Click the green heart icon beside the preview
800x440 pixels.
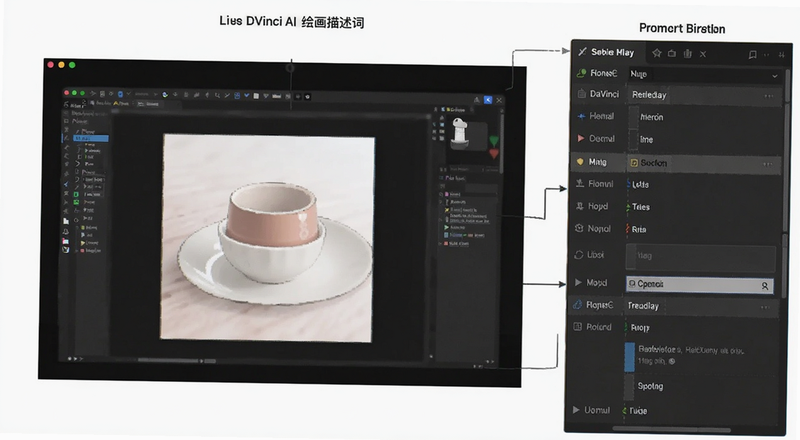coord(493,140)
